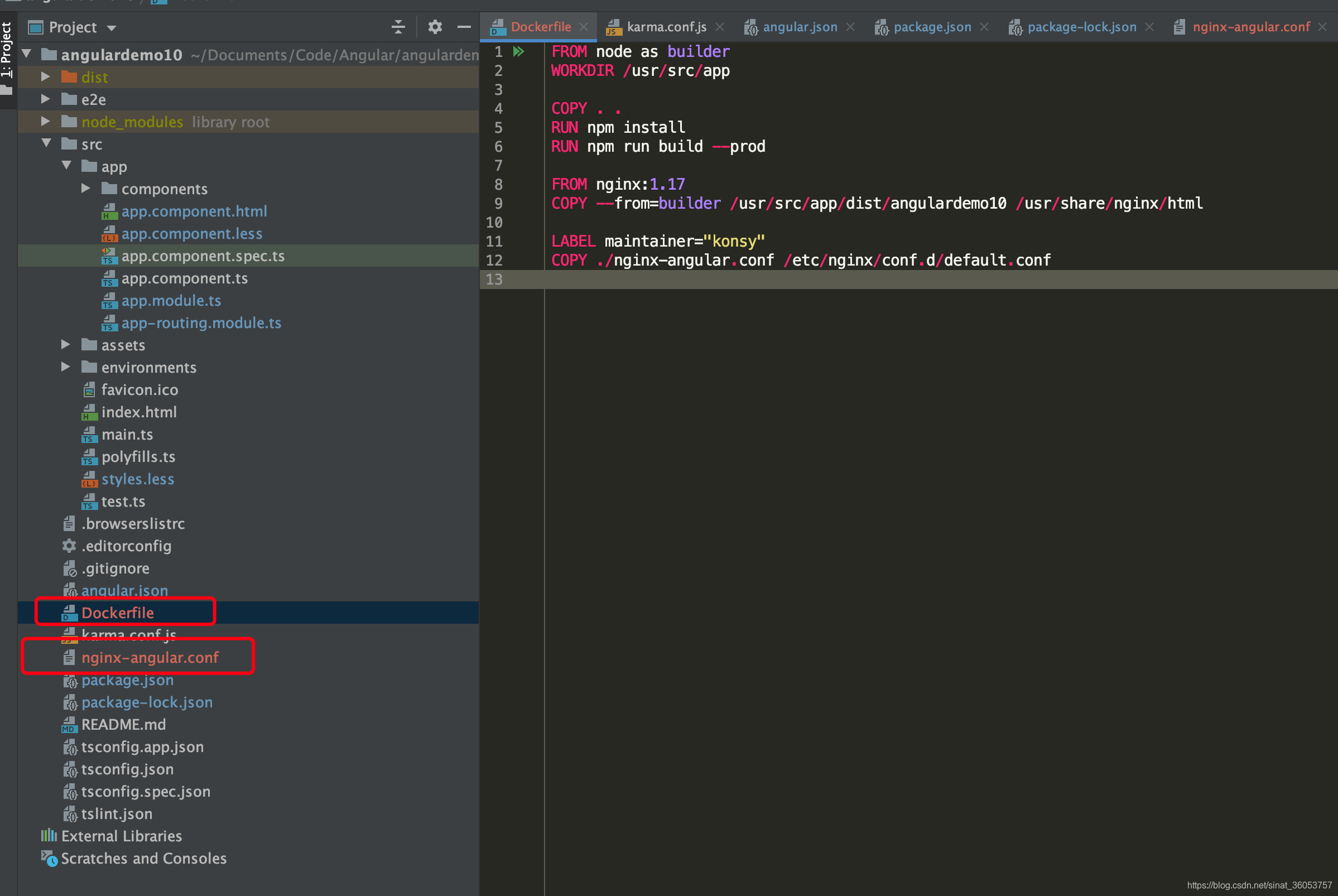Click tsconfig.spec.json file icon

click(x=70, y=792)
